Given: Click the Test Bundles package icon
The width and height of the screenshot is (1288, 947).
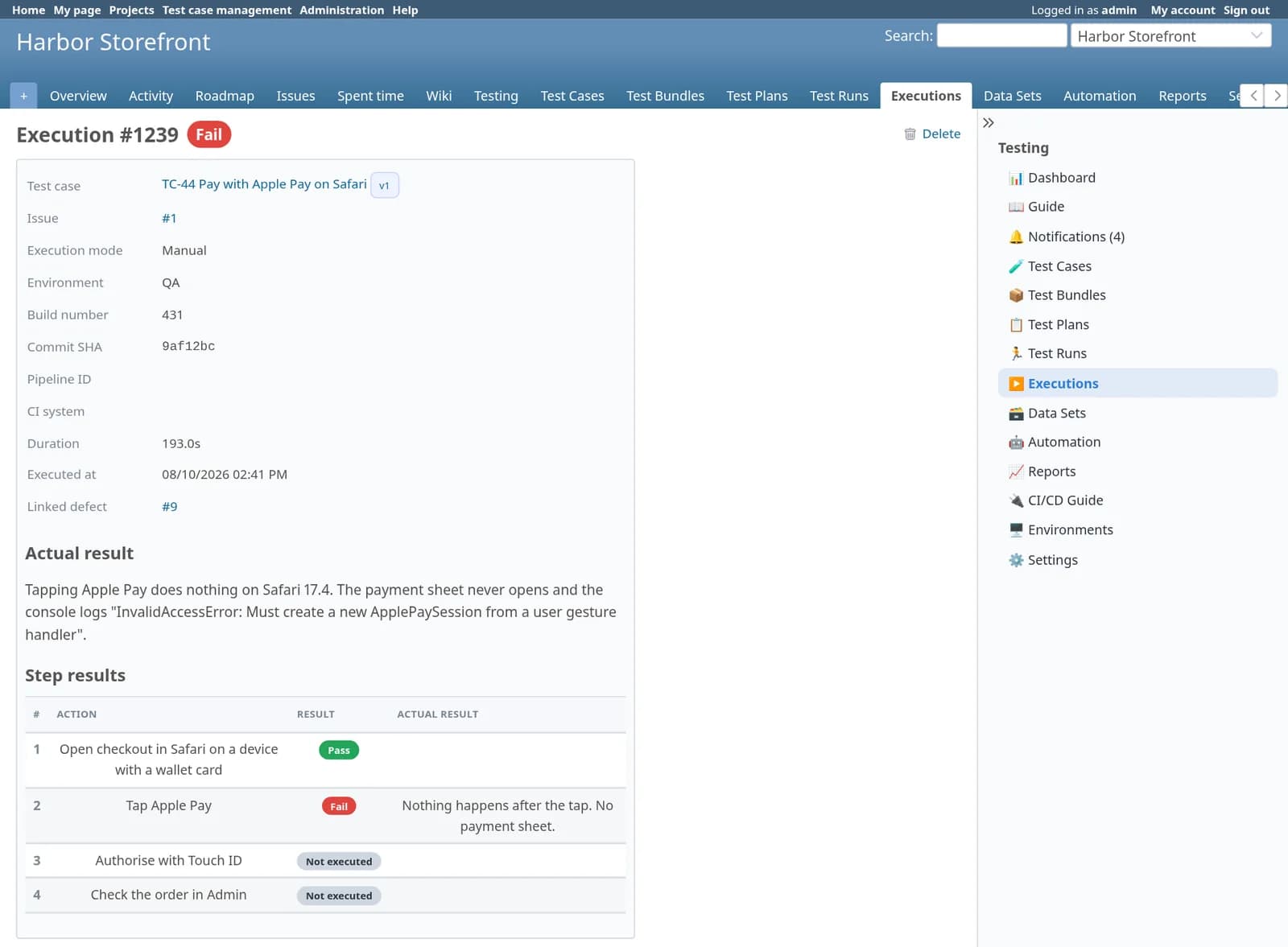Looking at the screenshot, I should (1016, 295).
